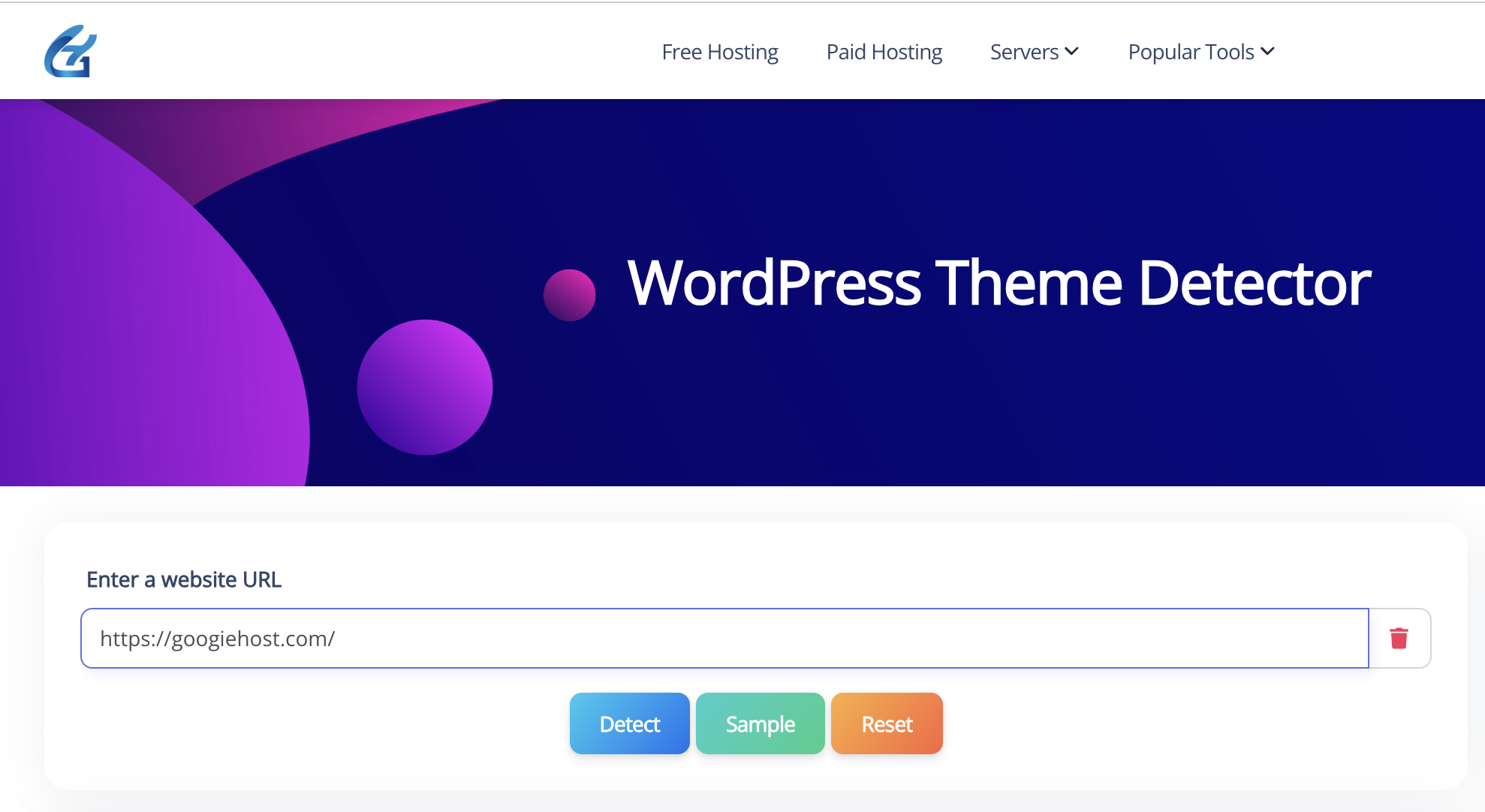Click the small pink sphere graphic
The image size is (1485, 812).
coord(569,295)
